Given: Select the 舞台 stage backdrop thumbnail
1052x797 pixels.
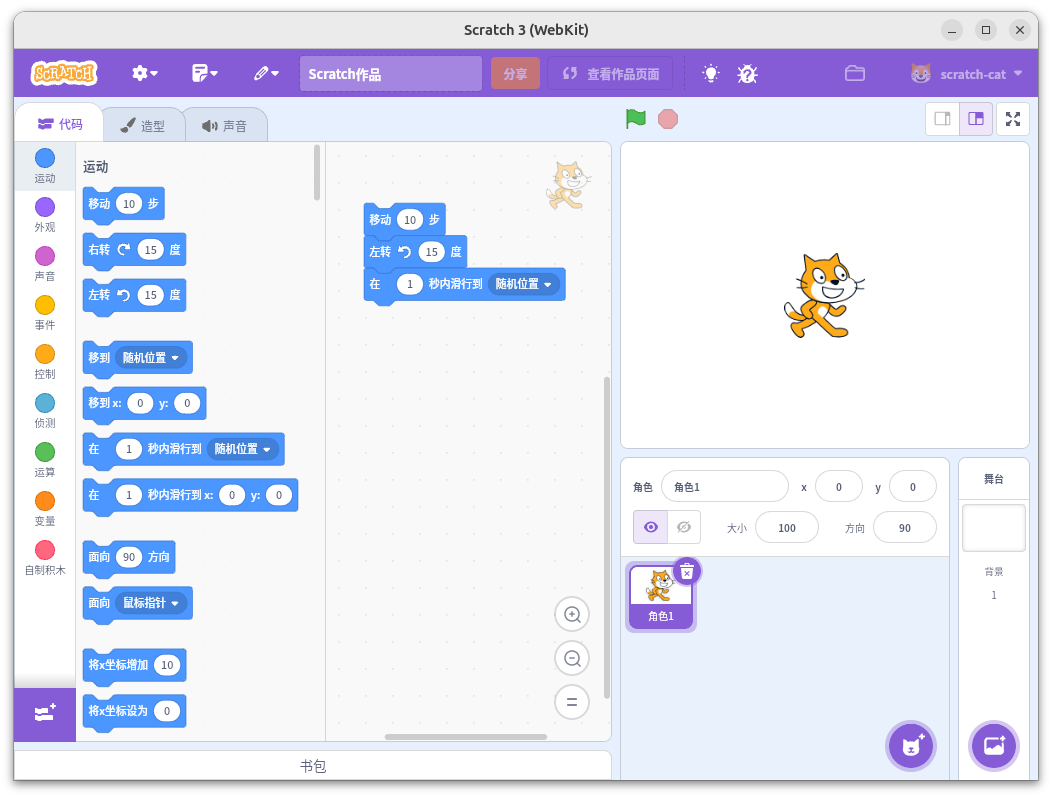Looking at the screenshot, I should pyautogui.click(x=994, y=528).
